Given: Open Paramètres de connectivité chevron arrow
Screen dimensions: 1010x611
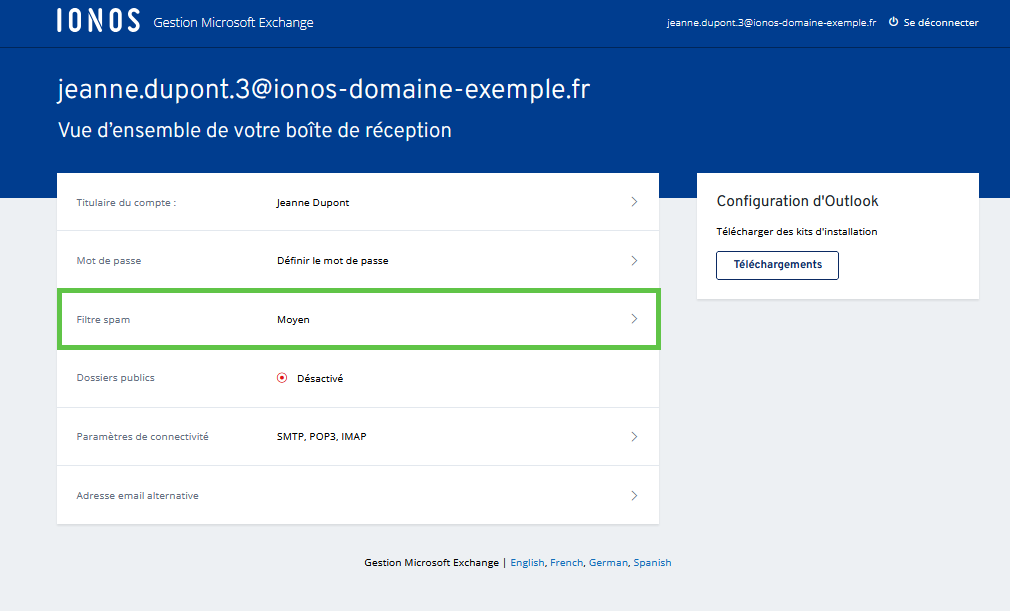Looking at the screenshot, I should point(634,437).
